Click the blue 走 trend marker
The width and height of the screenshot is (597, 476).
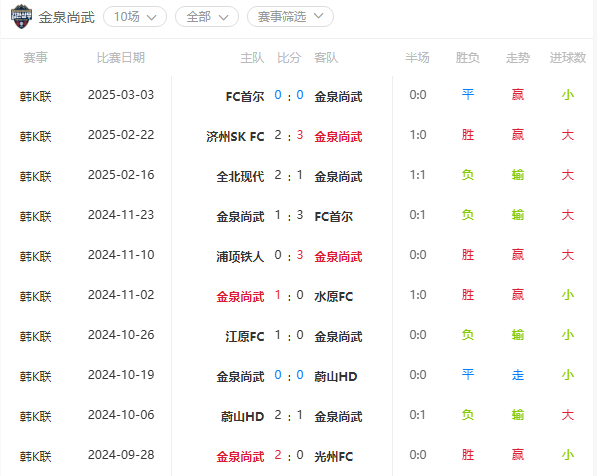tap(518, 375)
